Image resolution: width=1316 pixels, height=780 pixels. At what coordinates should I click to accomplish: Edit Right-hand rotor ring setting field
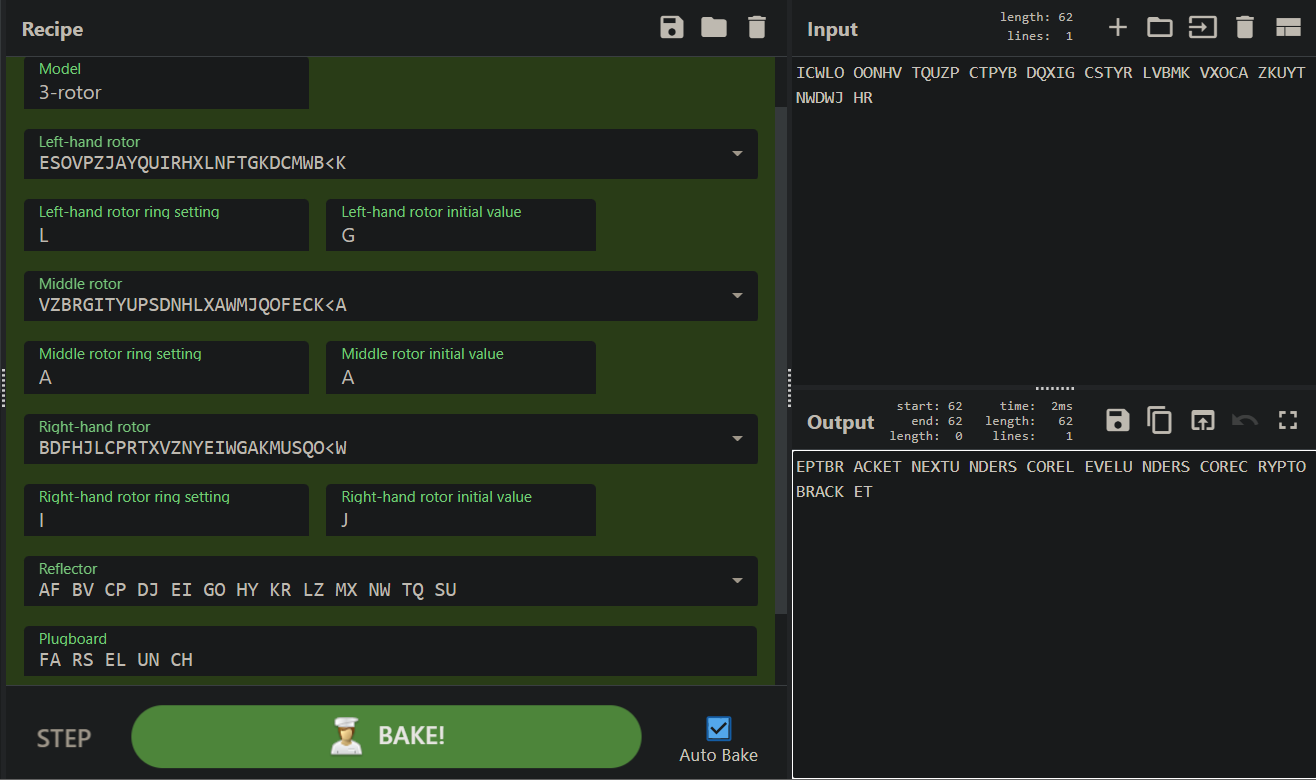point(166,510)
